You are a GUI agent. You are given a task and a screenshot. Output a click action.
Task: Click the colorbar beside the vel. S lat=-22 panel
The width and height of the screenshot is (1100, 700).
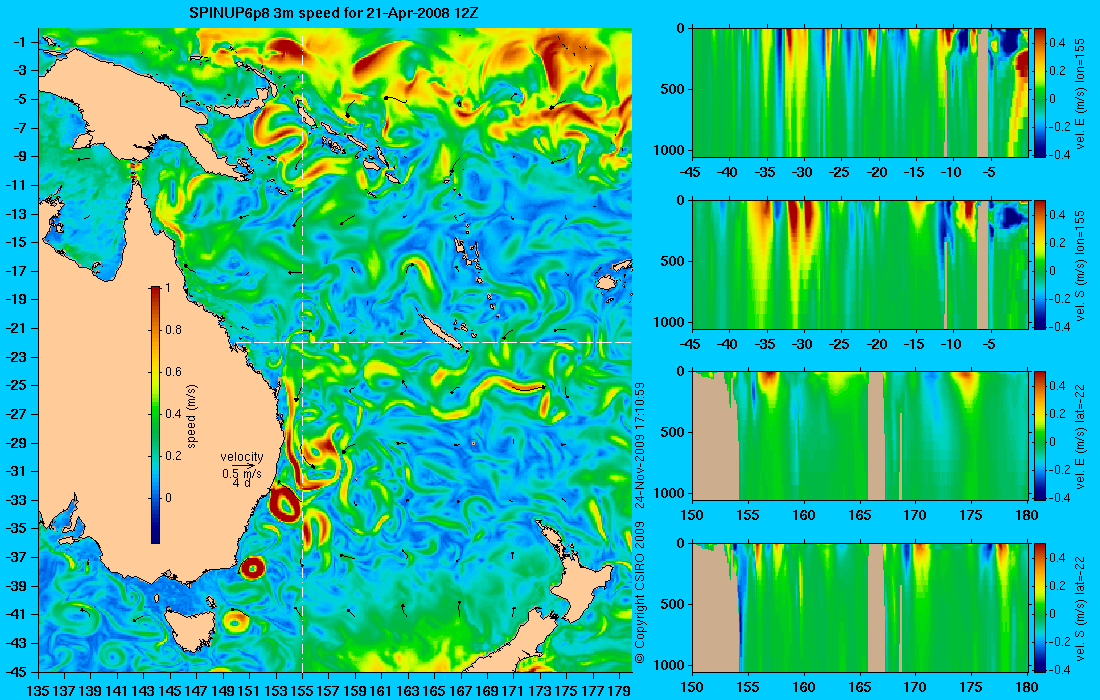1039,607
